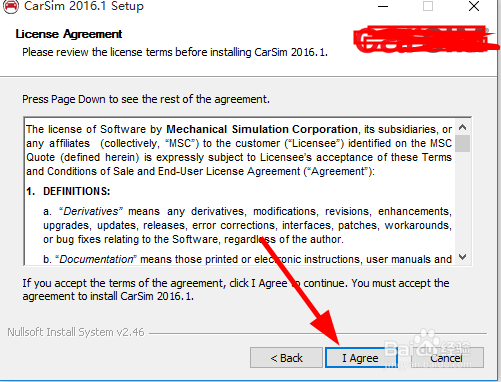Click the greyed-out maximize window button

(x=428, y=6)
